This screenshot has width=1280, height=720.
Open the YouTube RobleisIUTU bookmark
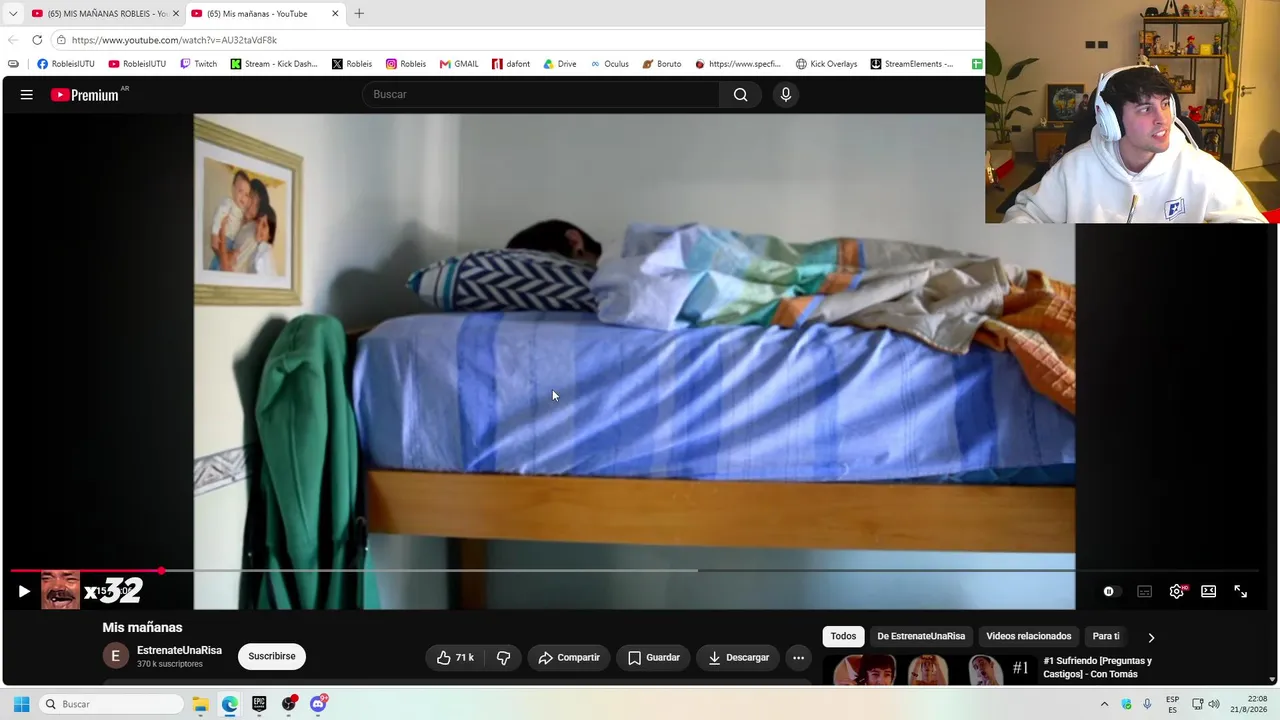(x=137, y=64)
